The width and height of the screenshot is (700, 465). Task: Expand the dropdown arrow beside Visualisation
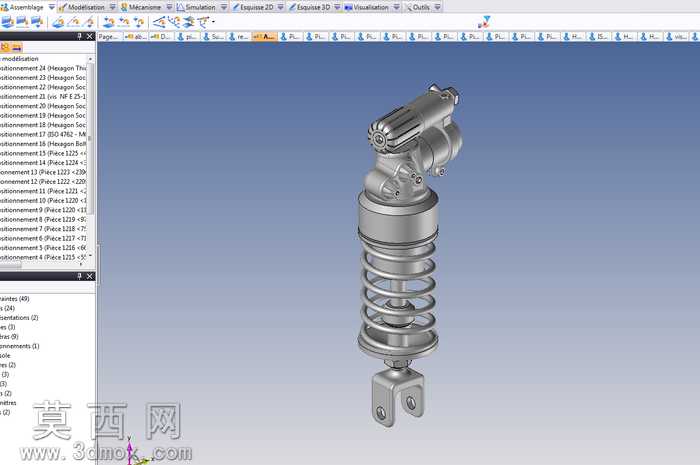point(396,7)
